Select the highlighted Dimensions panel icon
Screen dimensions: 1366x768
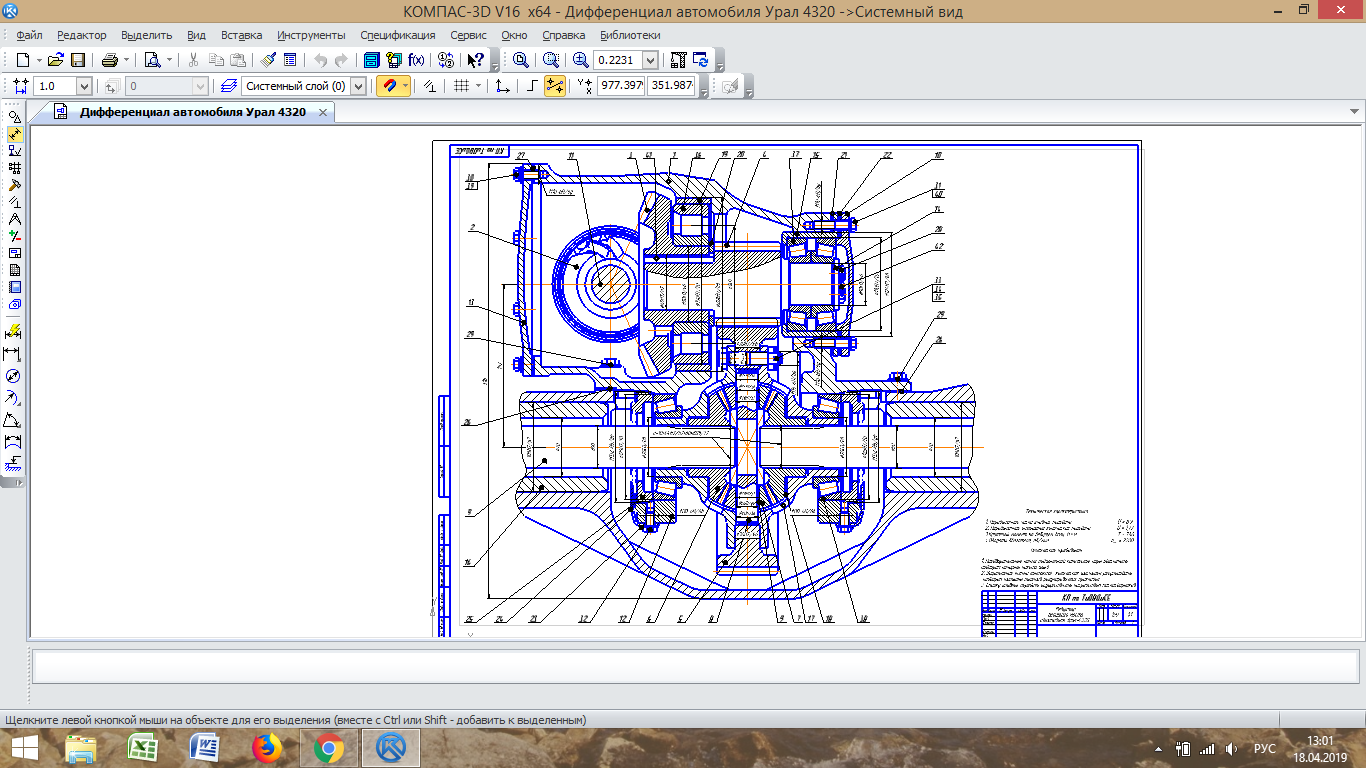15,133
